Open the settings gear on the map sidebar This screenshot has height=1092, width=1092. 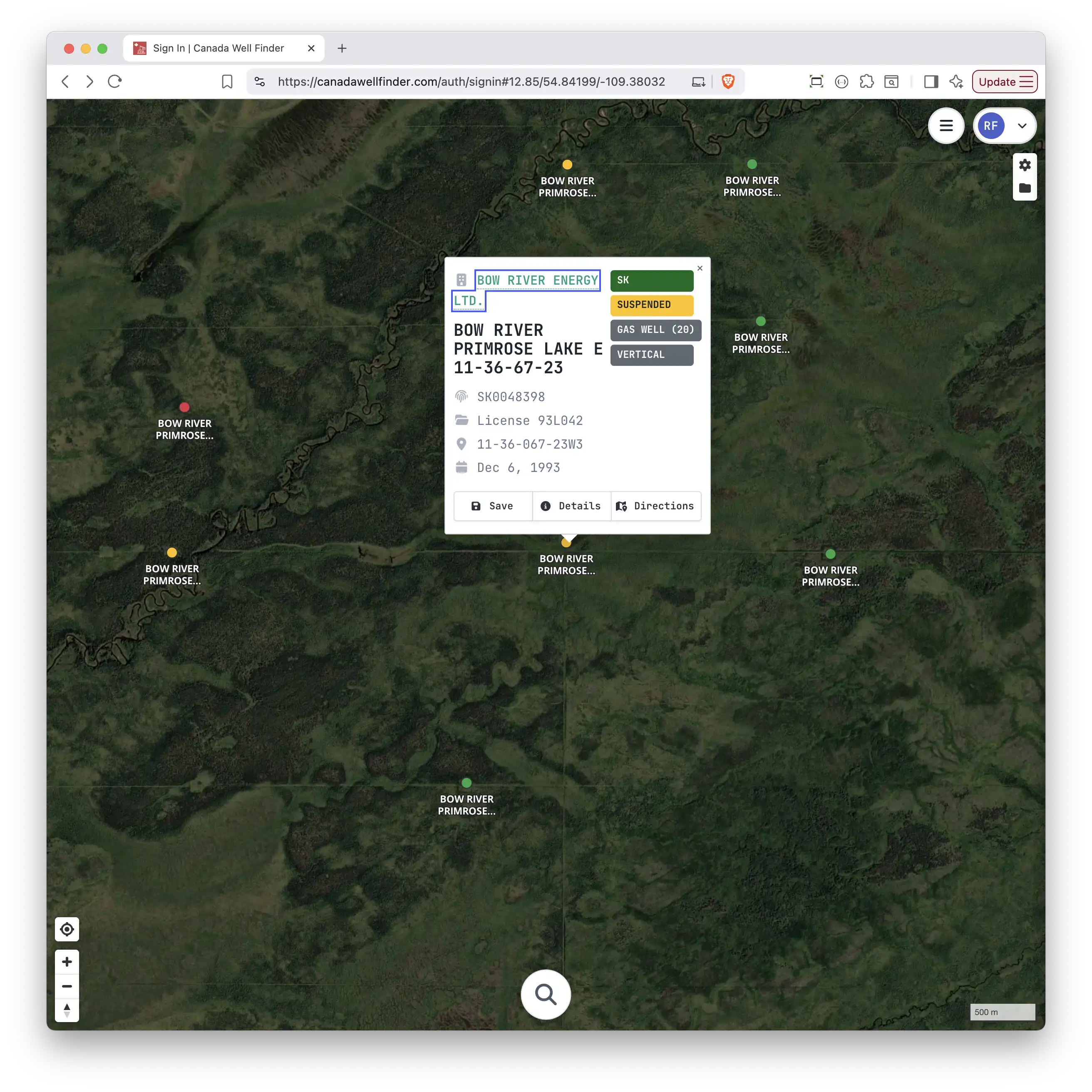click(1025, 165)
